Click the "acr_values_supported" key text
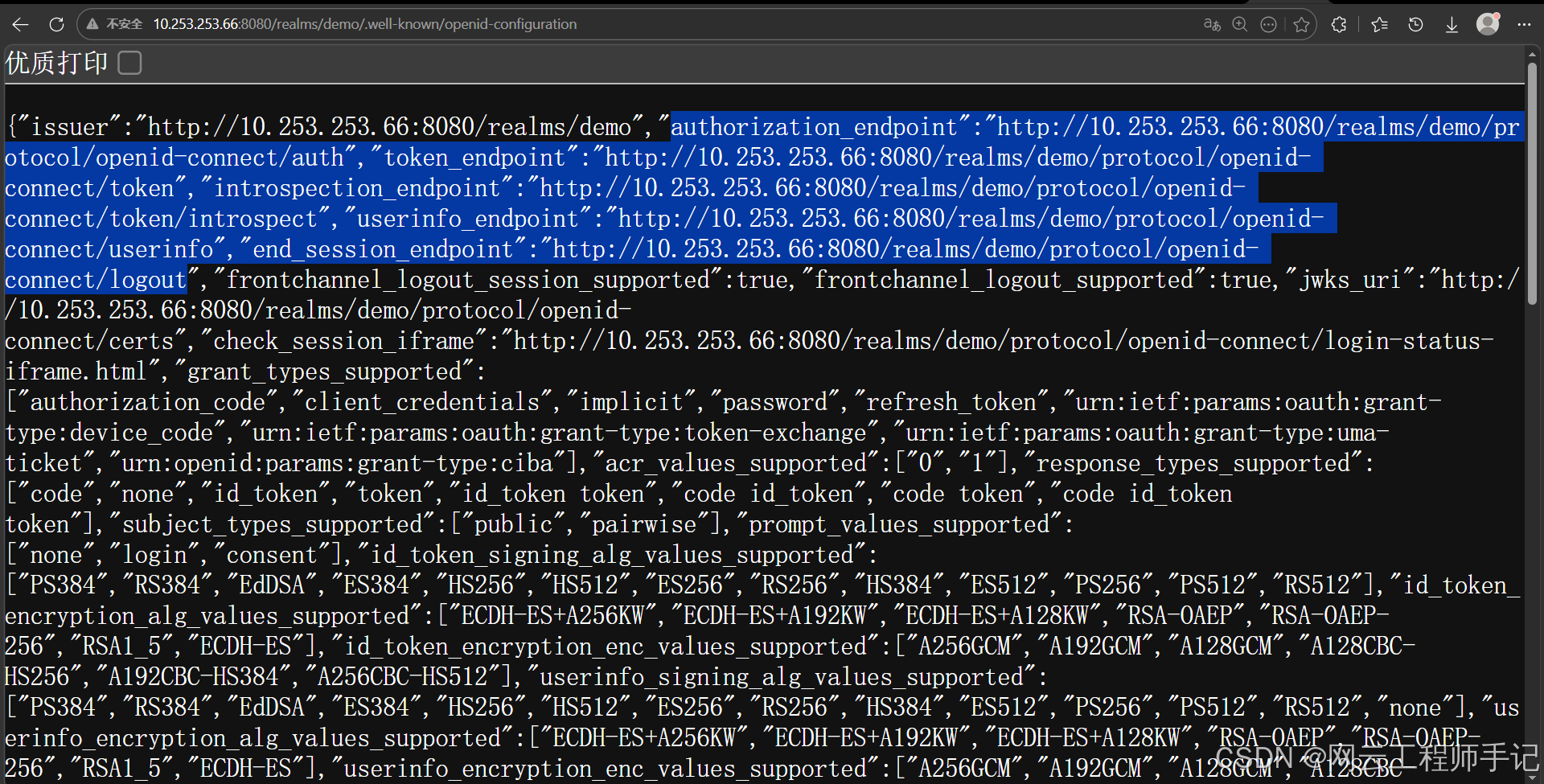Viewport: 1544px width, 784px height. pyautogui.click(x=736, y=463)
